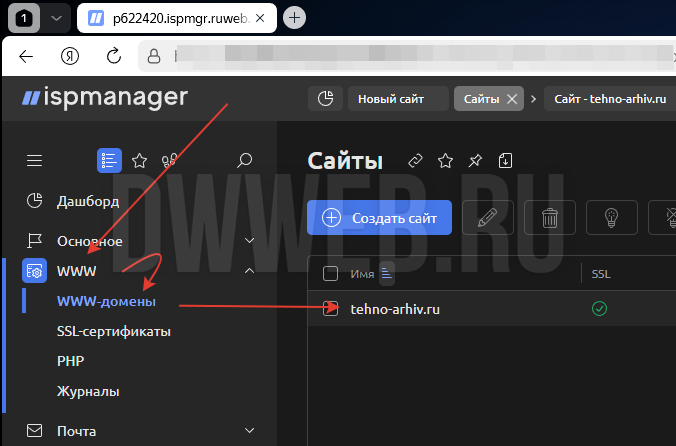Check the tehno-arhiv.ru row checkbox
Image resolution: width=676 pixels, height=446 pixels.
click(330, 309)
